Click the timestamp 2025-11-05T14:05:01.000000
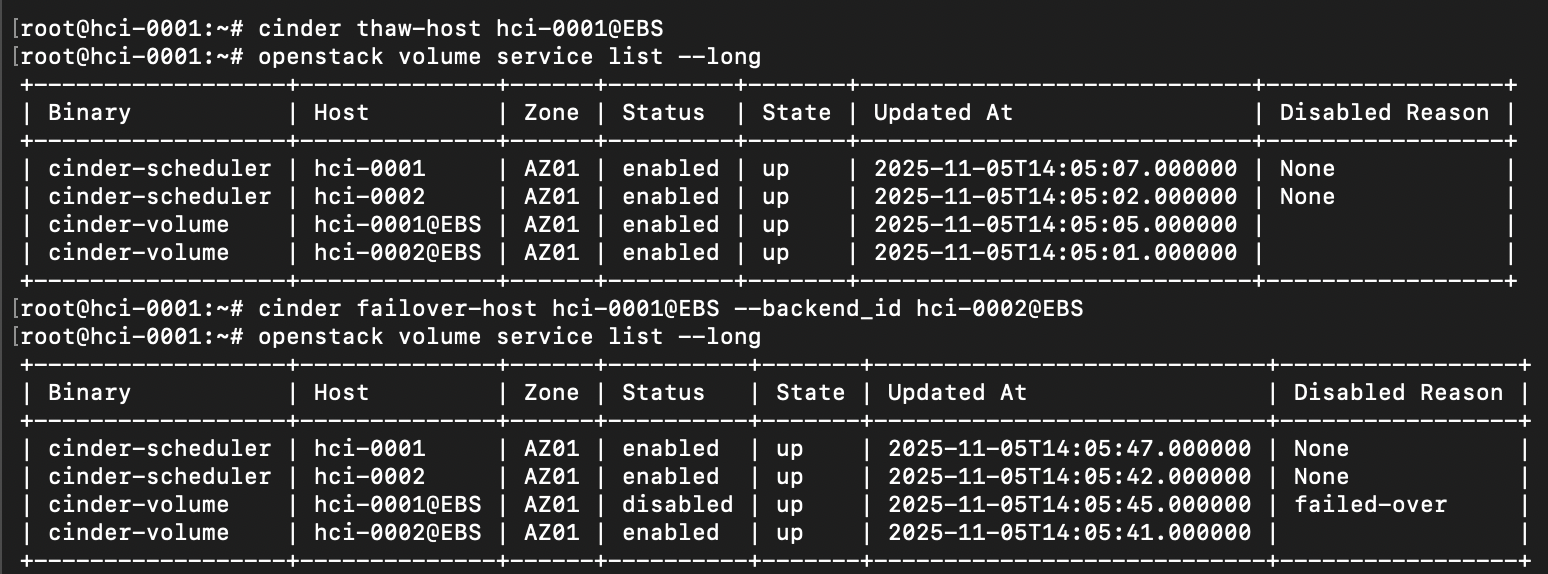 [1055, 252]
